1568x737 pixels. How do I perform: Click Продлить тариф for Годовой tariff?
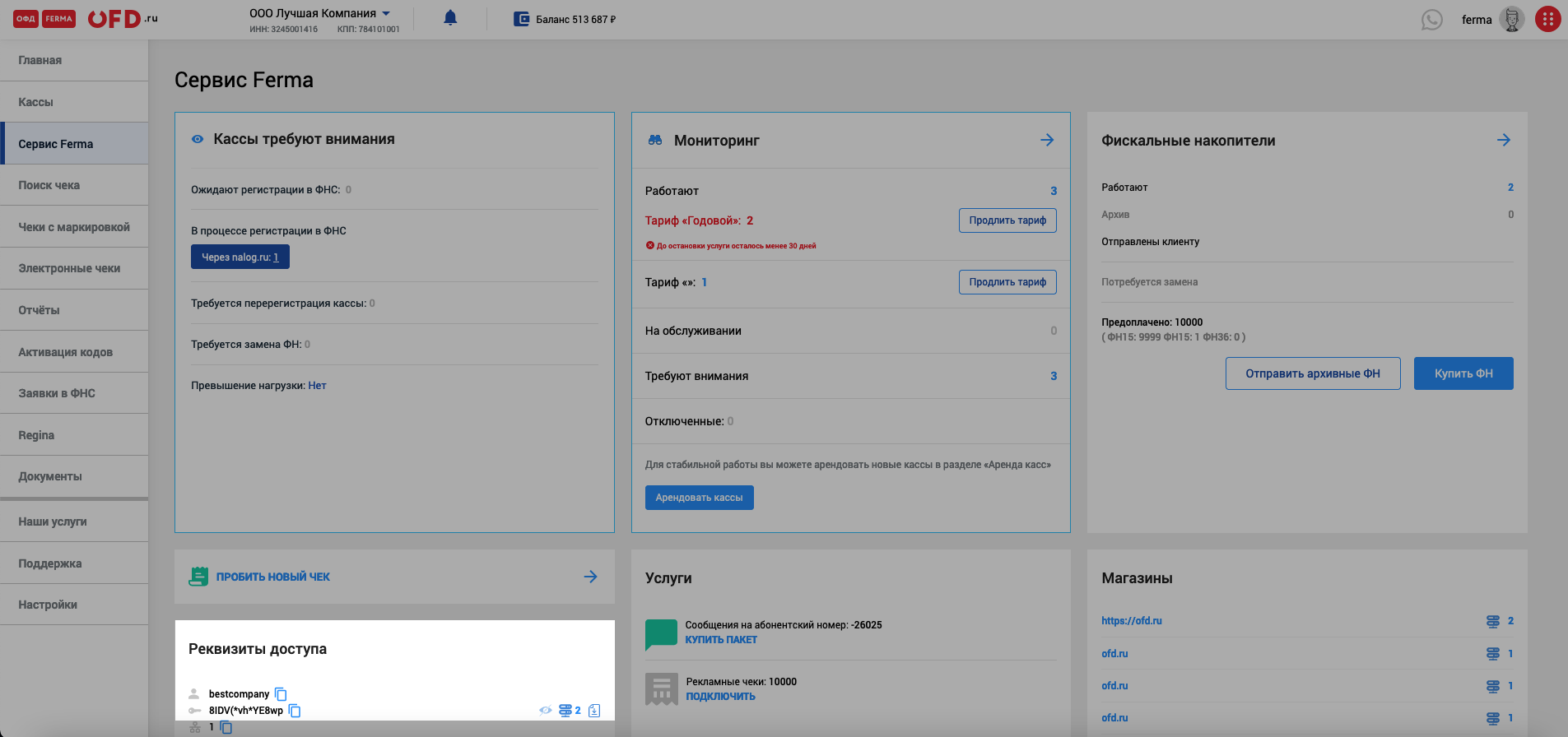tap(1007, 220)
